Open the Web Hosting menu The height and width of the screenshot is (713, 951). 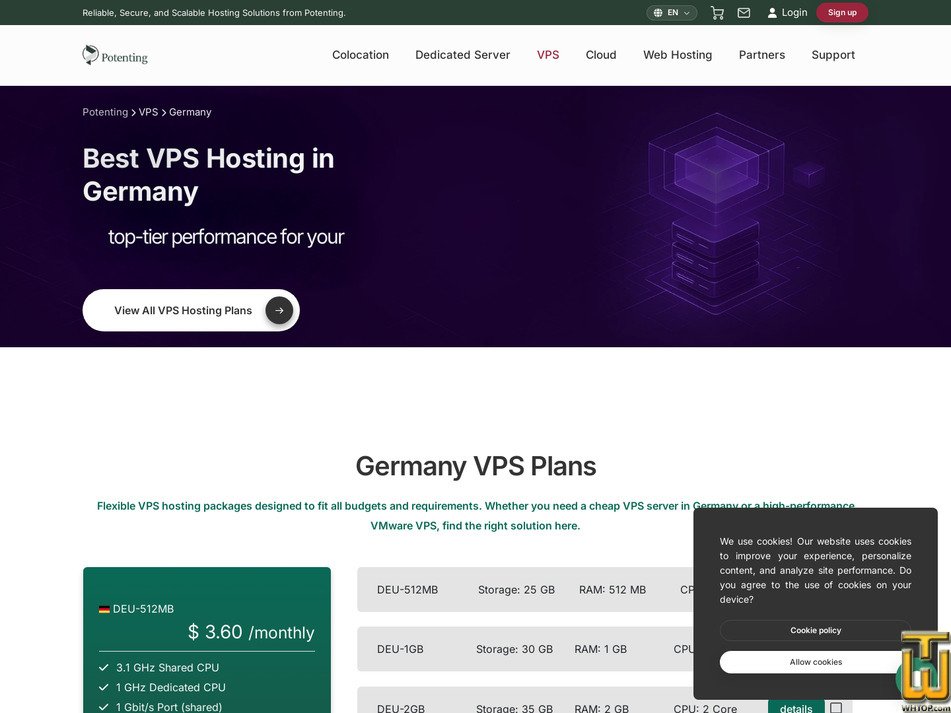[x=677, y=55]
